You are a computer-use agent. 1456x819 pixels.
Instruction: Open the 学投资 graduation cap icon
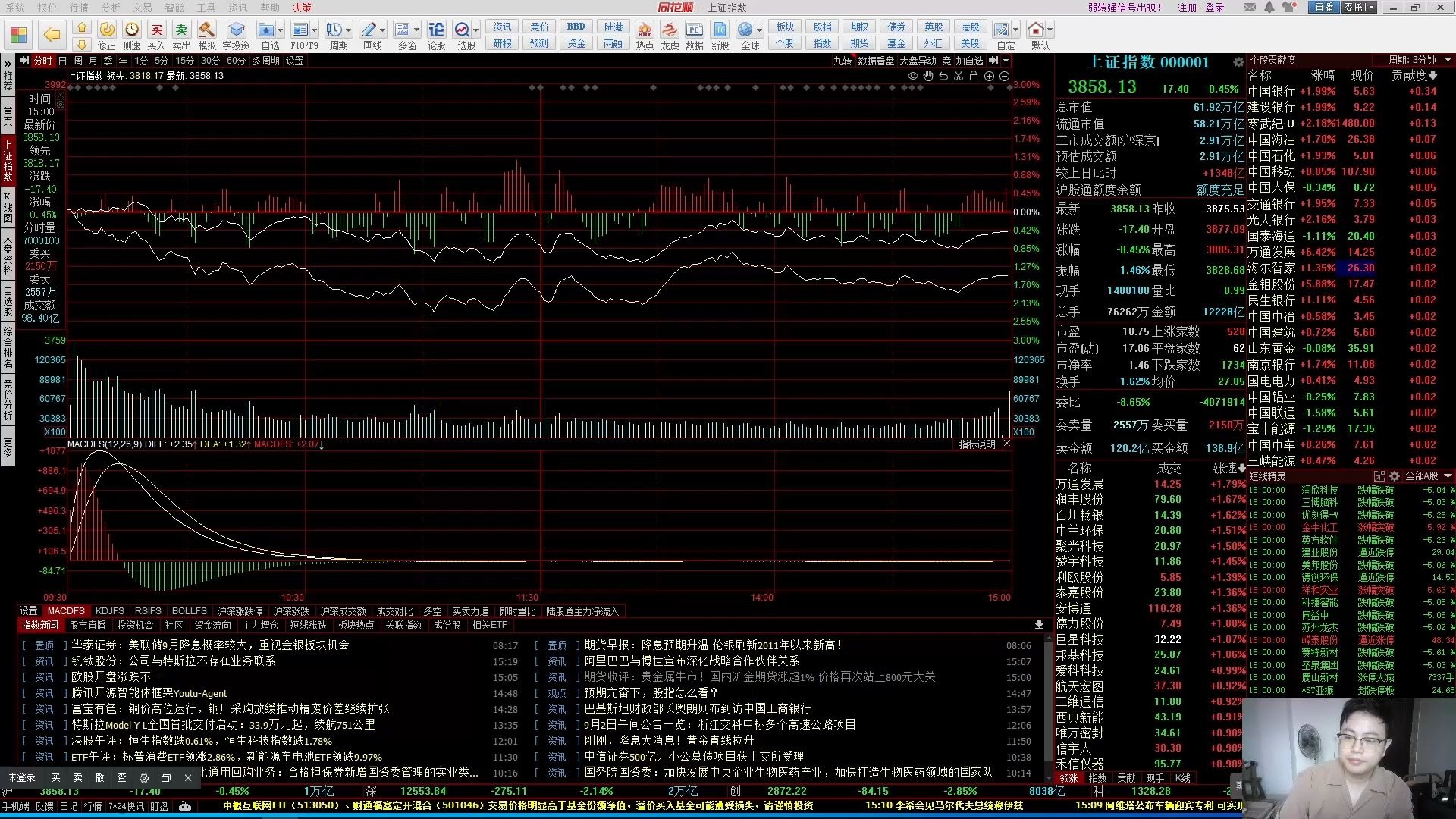[x=237, y=30]
